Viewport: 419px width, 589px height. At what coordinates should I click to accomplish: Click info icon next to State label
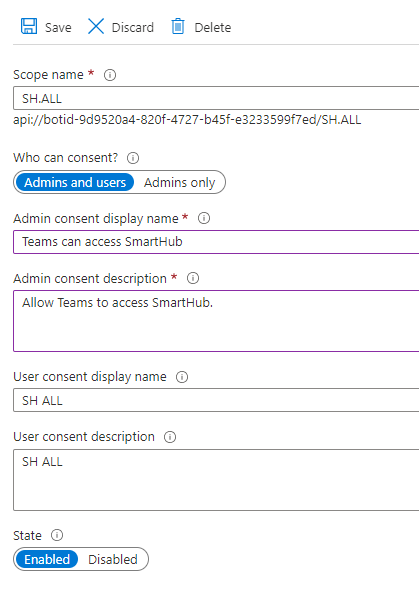coord(57,535)
